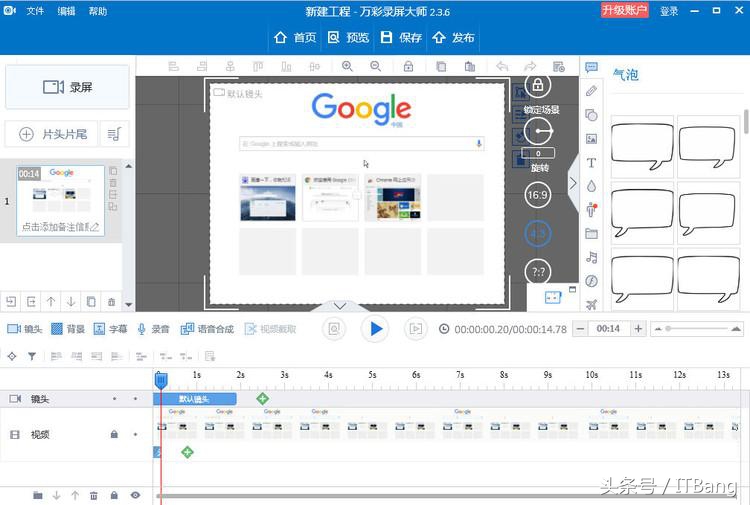Image resolution: width=750 pixels, height=505 pixels.
Task: Click 发布 publish button
Action: pyautogui.click(x=453, y=37)
